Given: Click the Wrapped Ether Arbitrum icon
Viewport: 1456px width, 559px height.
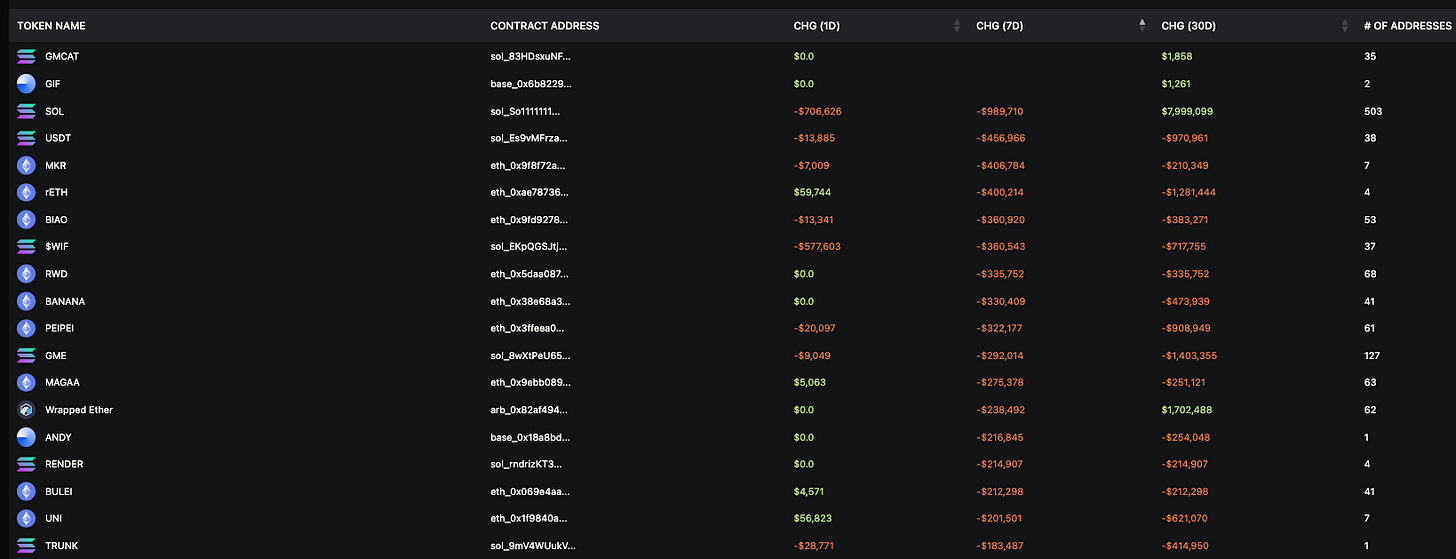Looking at the screenshot, I should 26,410.
